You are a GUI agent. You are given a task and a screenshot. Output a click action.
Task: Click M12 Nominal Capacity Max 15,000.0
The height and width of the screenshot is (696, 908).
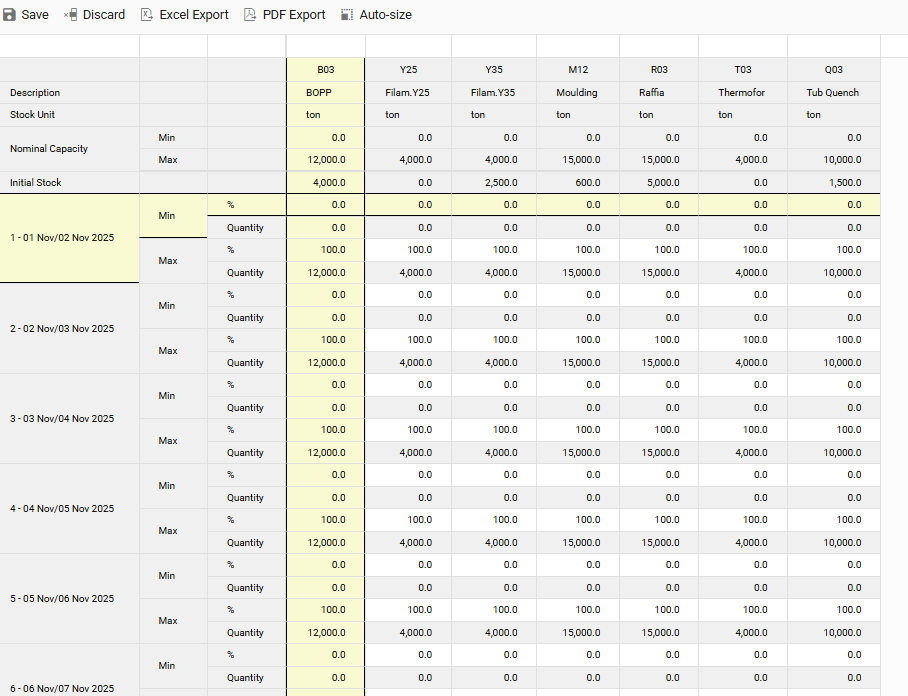click(578, 160)
